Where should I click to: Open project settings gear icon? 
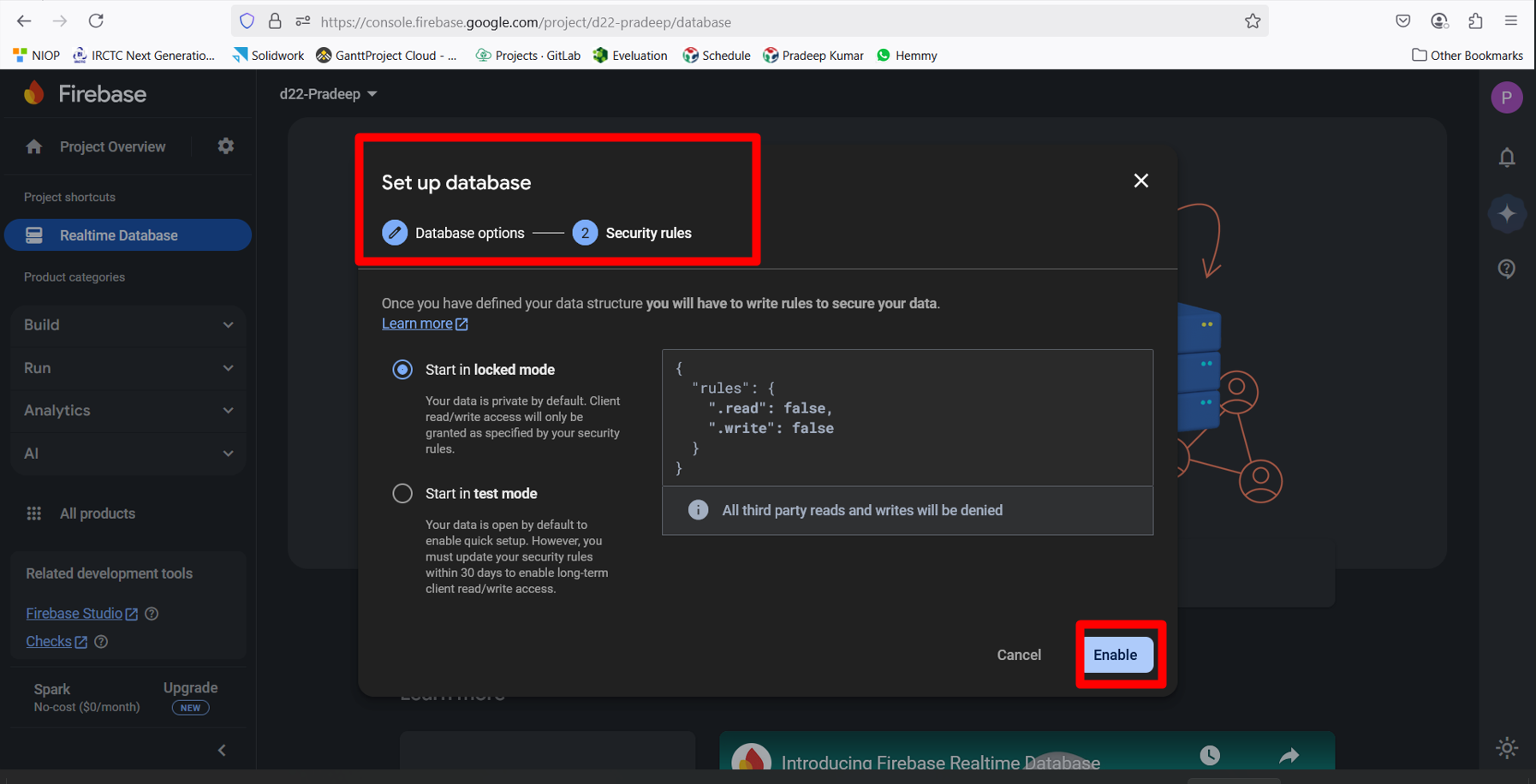pyautogui.click(x=226, y=146)
